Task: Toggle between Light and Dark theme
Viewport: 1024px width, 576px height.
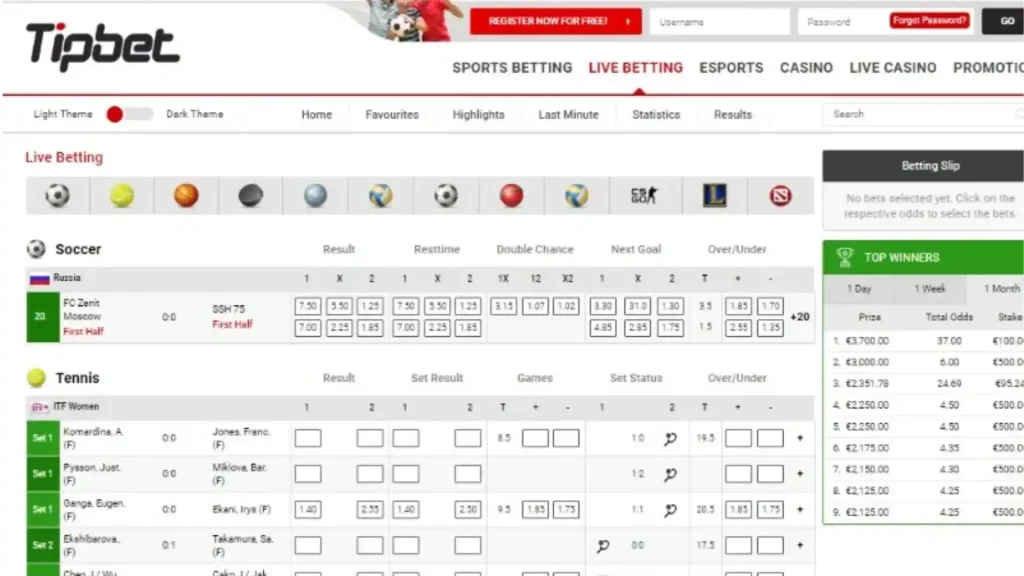Action: click(x=129, y=114)
